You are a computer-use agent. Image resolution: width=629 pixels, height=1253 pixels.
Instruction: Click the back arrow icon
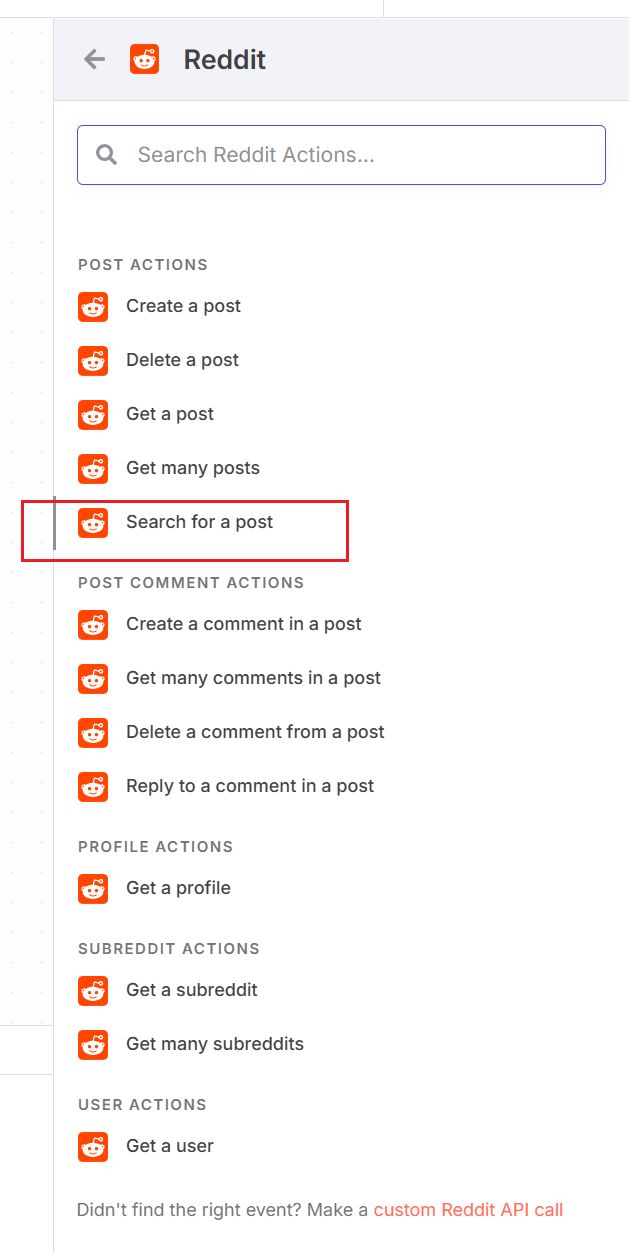point(94,60)
